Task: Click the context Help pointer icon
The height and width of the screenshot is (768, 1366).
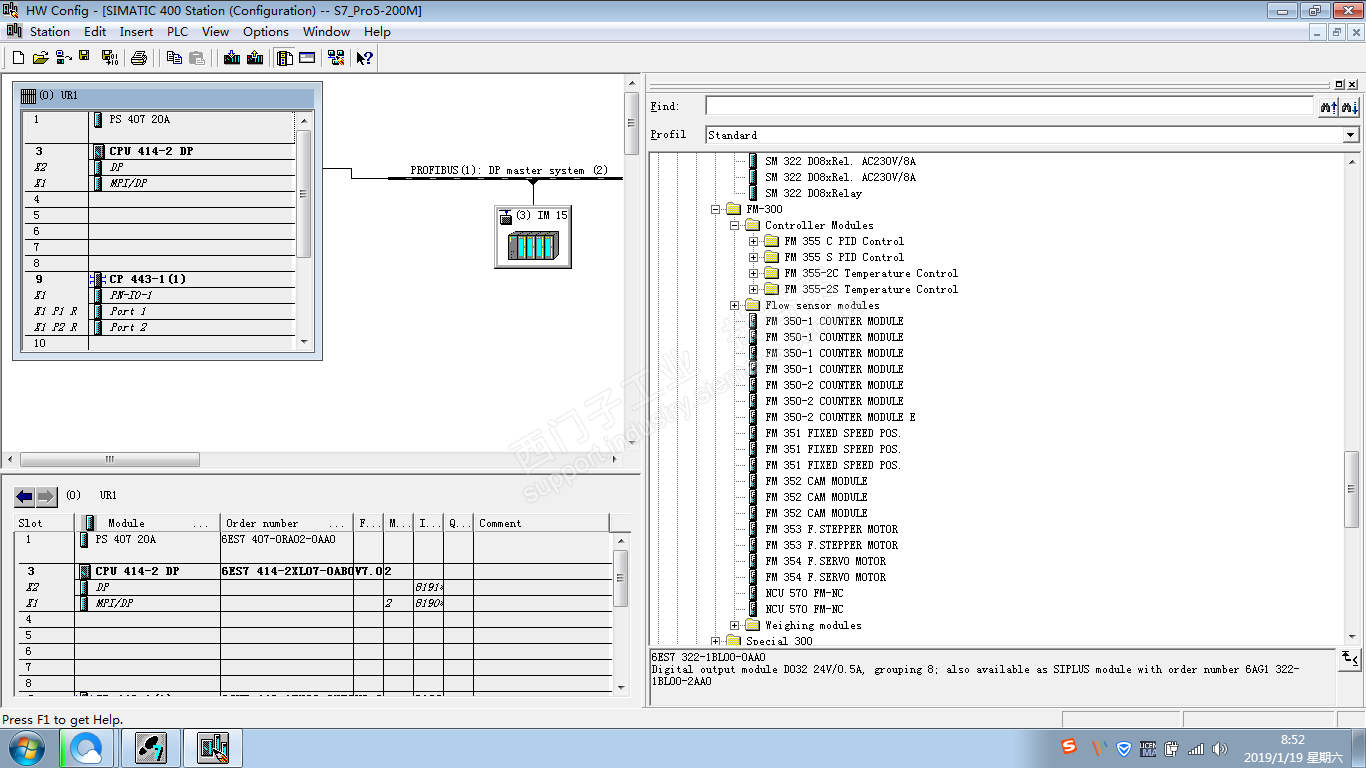Action: pos(365,58)
